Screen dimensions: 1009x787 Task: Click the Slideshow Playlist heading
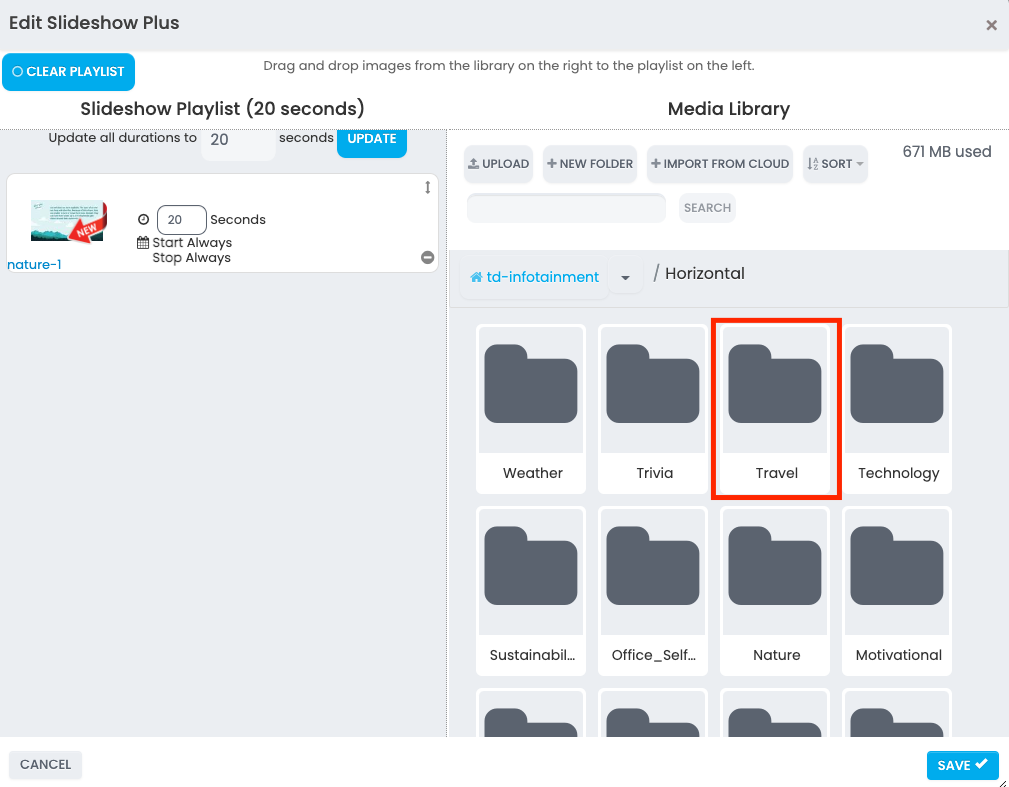pyautogui.click(x=222, y=109)
